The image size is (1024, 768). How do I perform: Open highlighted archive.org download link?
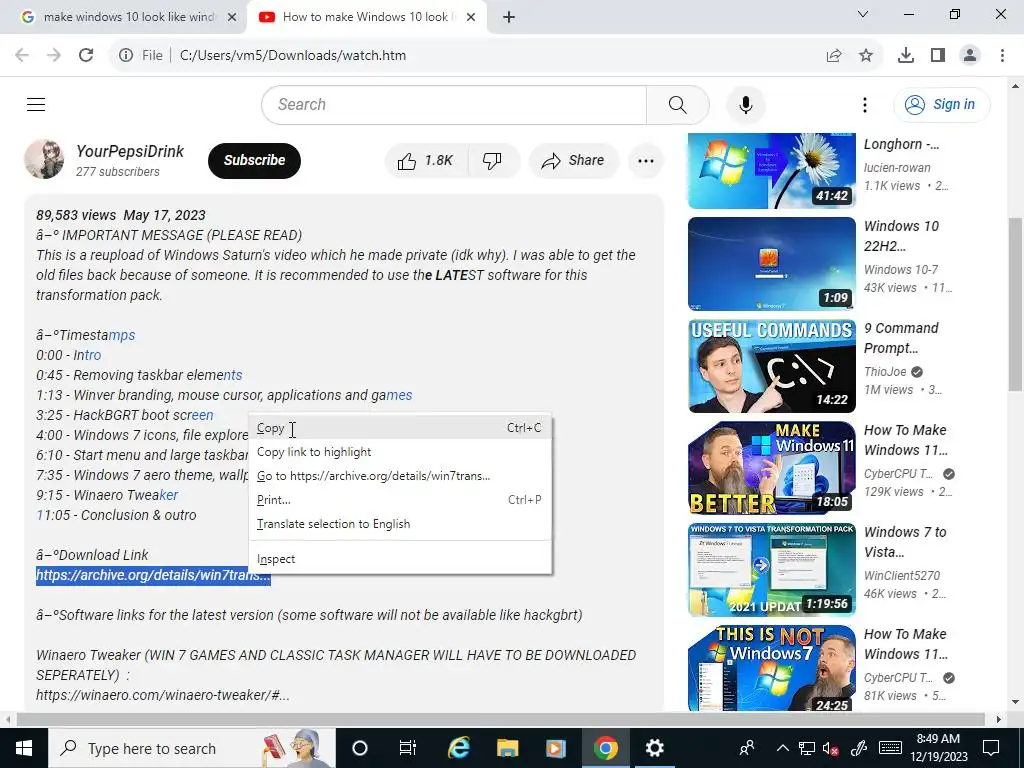pyautogui.click(x=153, y=575)
